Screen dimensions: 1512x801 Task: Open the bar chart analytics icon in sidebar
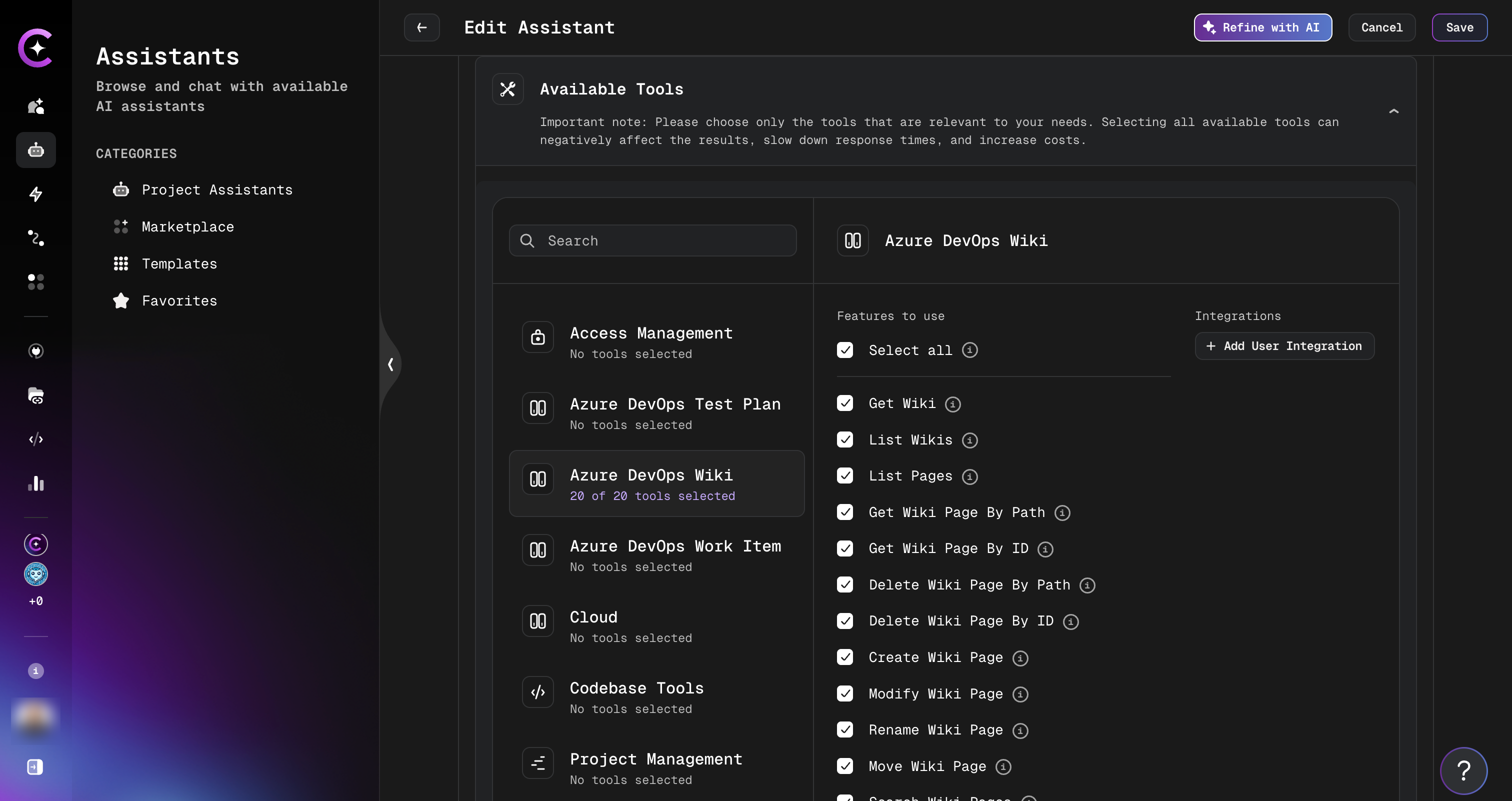(x=36, y=483)
